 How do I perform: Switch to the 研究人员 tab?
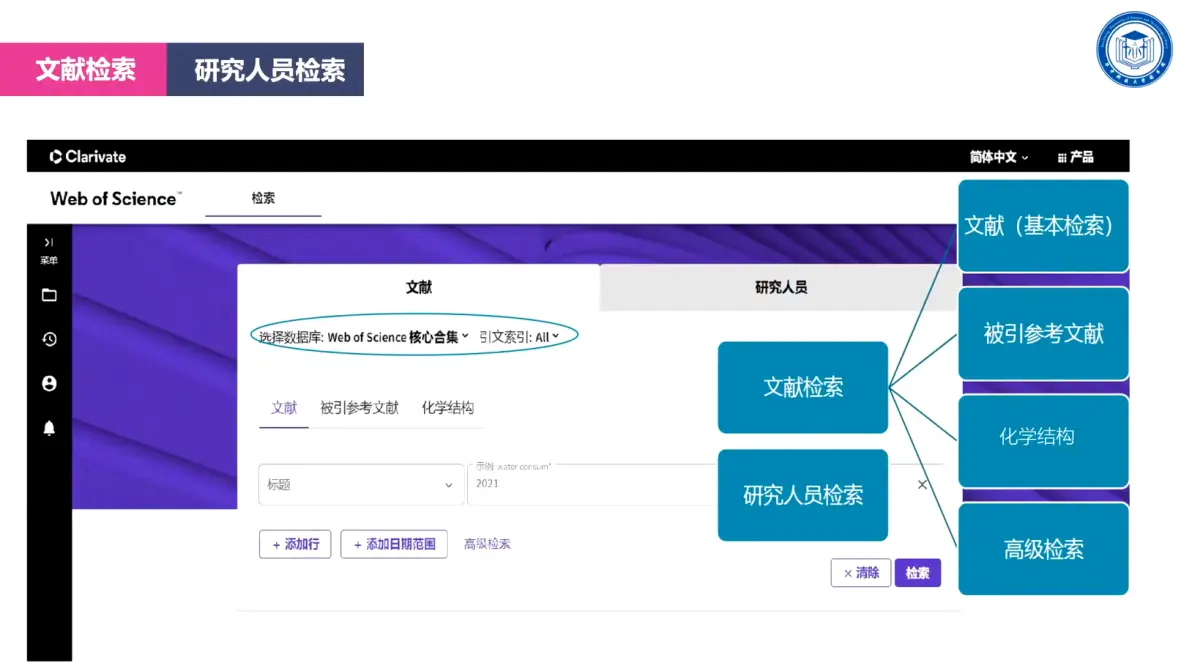pyautogui.click(x=780, y=287)
